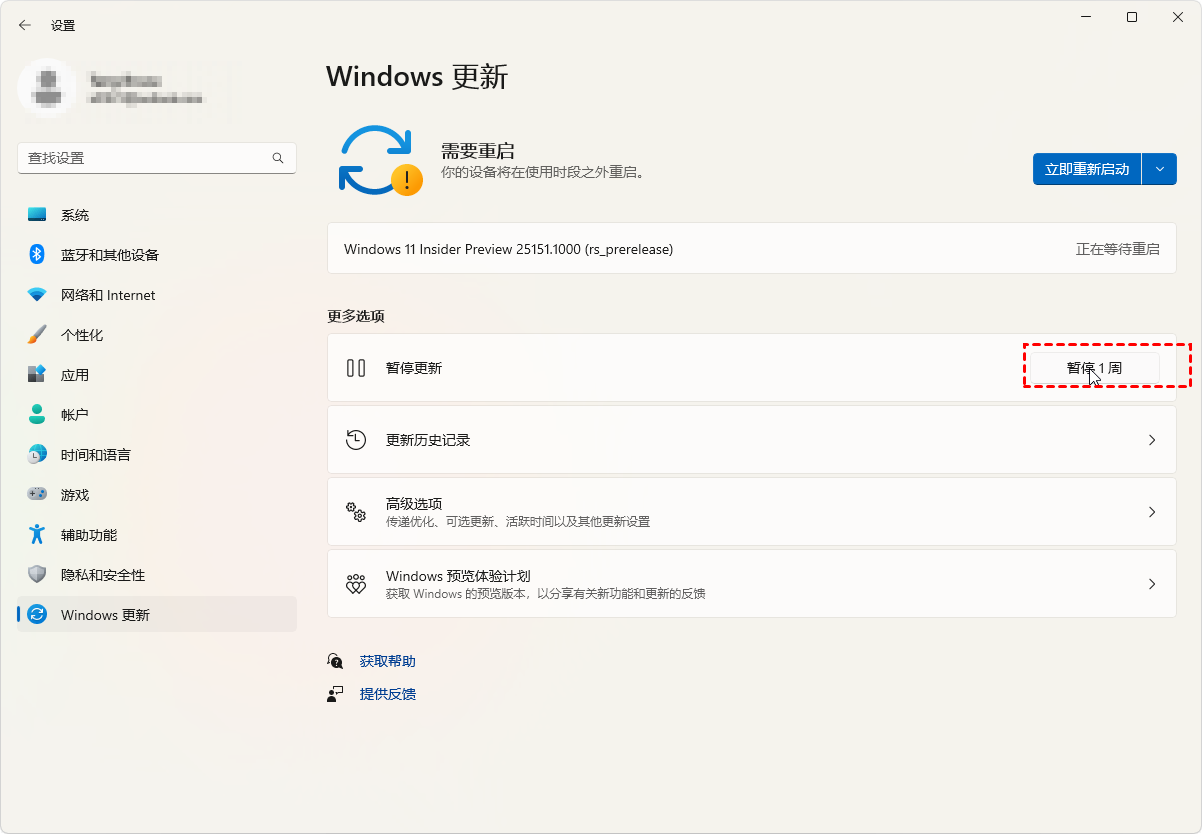Viewport: 1202px width, 834px height.
Task: Open the 帐户 settings page
Action: pos(75,415)
